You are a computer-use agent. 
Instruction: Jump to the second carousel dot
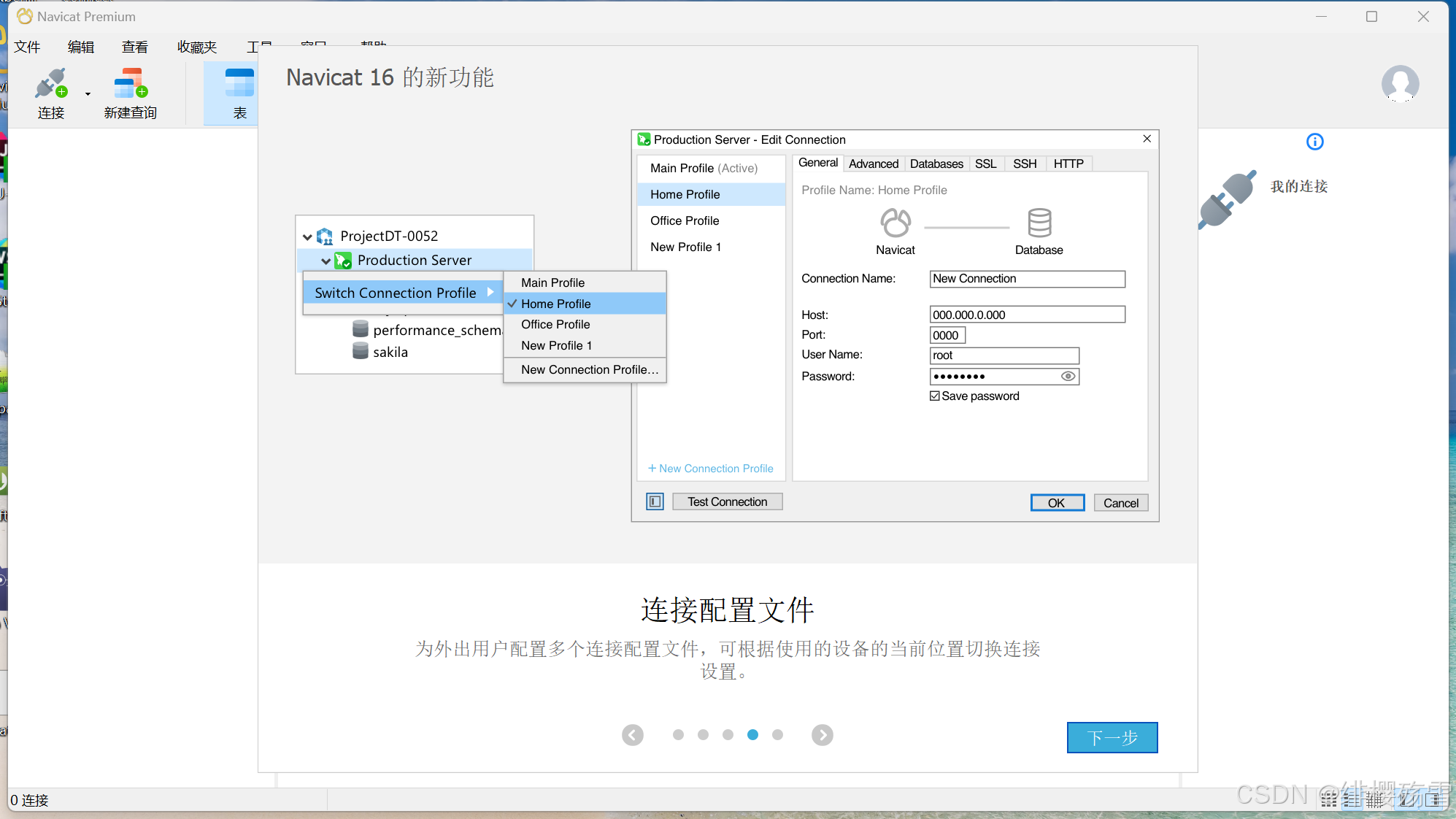(703, 734)
